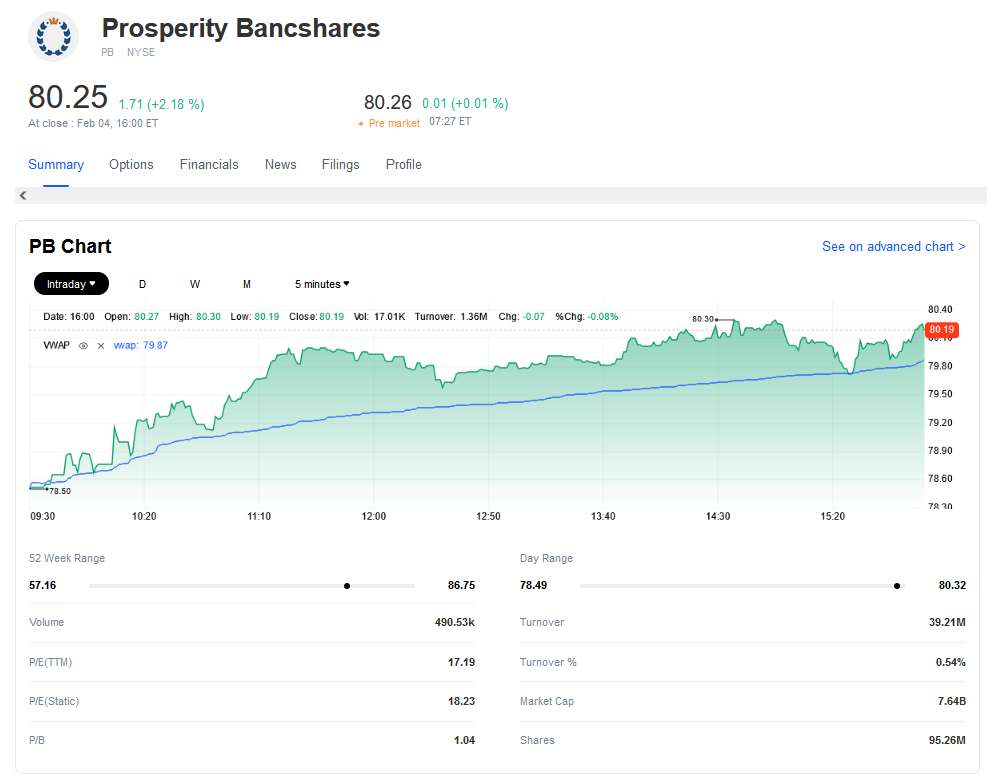
Task: Click the Day Range slider marker
Action: pyautogui.click(x=897, y=586)
